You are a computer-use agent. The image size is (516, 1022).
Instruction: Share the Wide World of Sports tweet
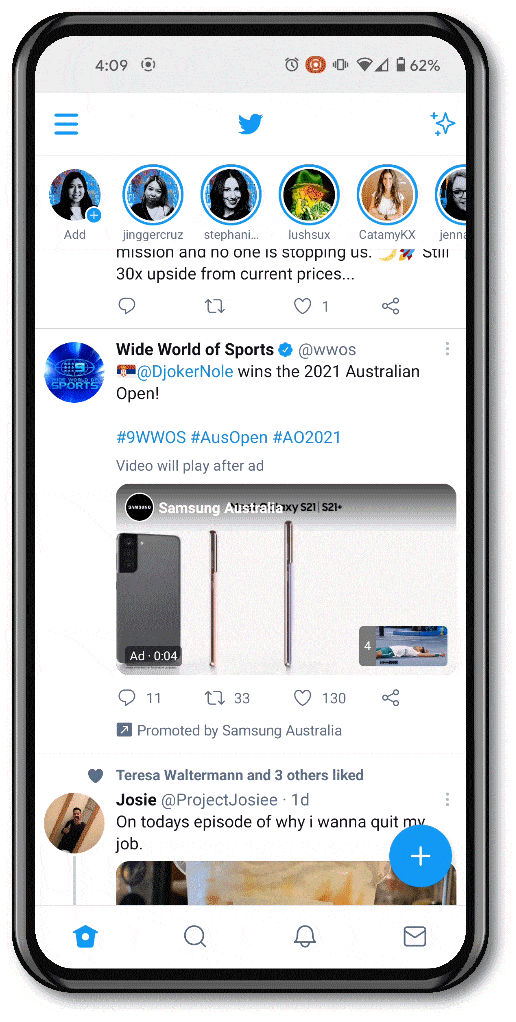390,698
